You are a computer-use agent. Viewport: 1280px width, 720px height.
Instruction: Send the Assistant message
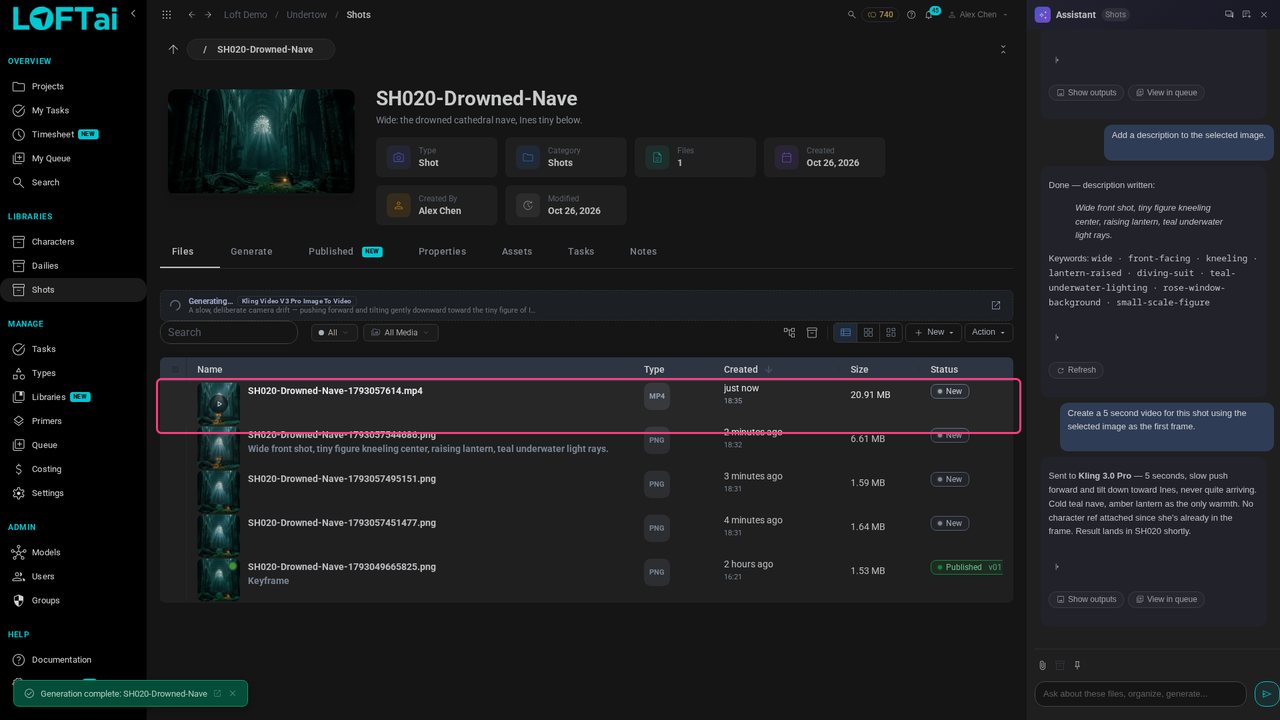(x=1266, y=694)
